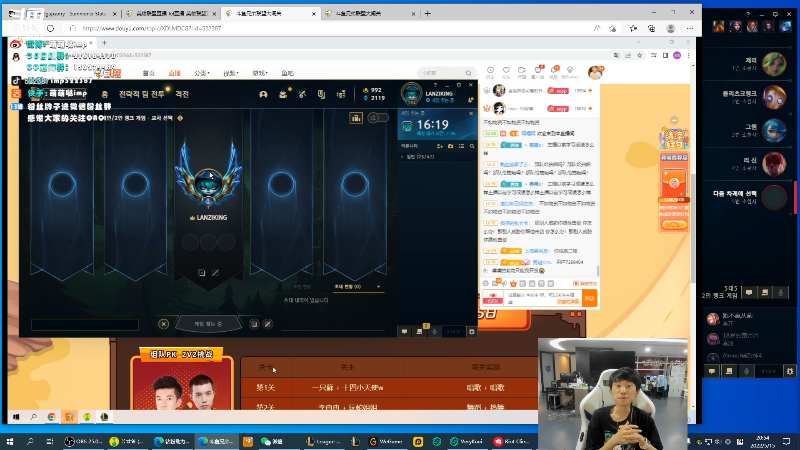This screenshot has width=800, height=450.
Task: Select the 제리 champion portrait in right panel
Action: [x=774, y=64]
